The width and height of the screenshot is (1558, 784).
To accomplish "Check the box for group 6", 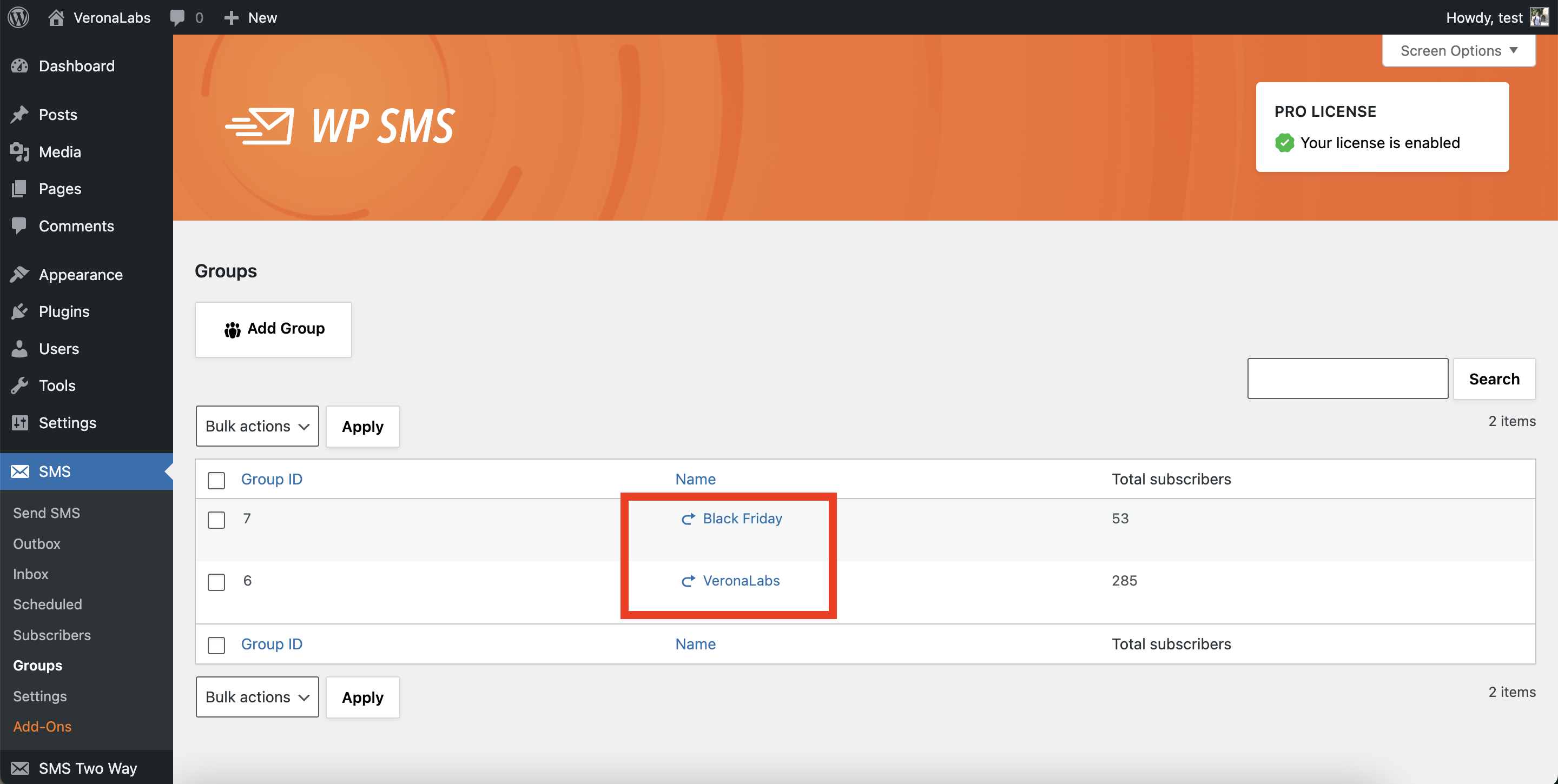I will [216, 582].
